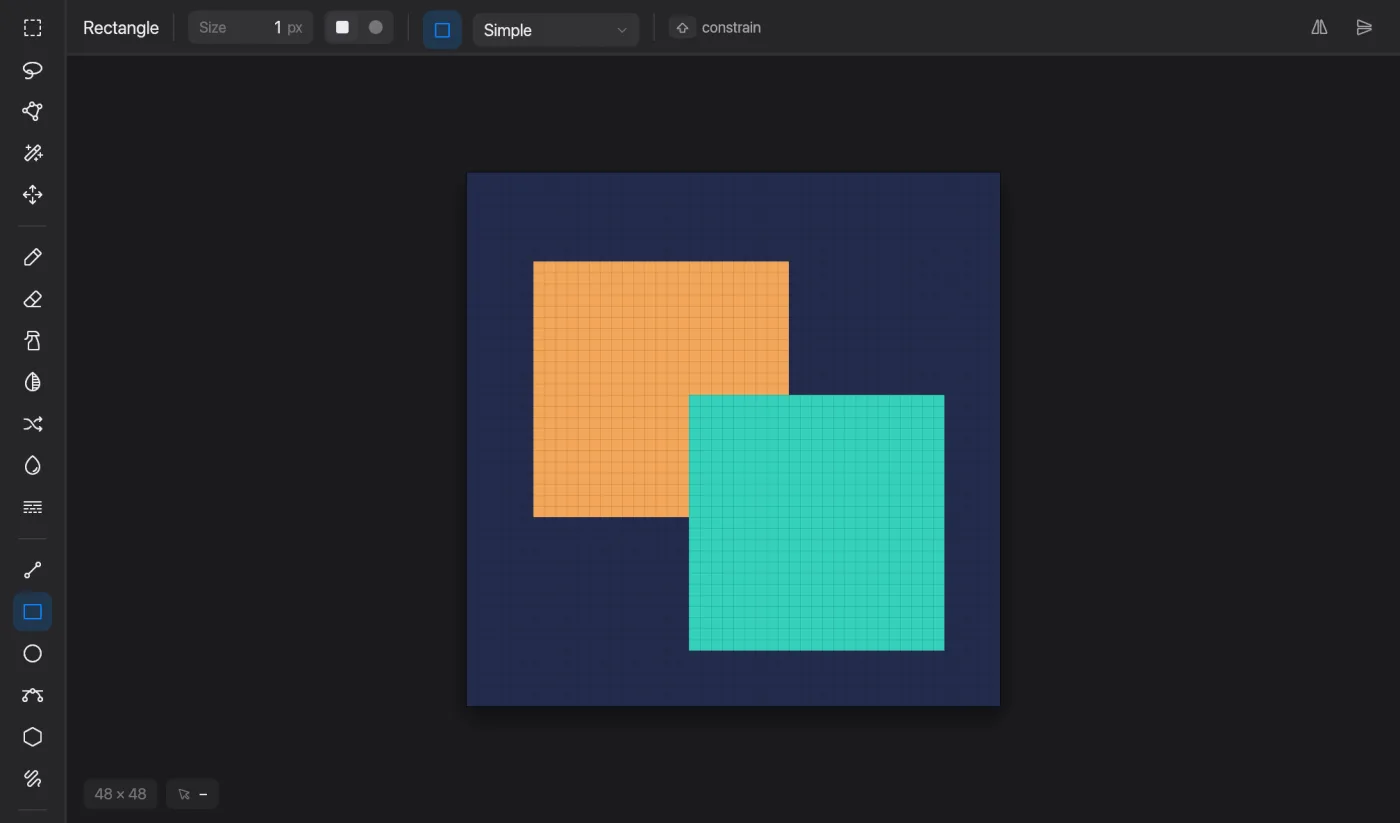Viewport: 1400px width, 823px height.
Task: Click the 48 × 48 canvas size label
Action: click(120, 794)
